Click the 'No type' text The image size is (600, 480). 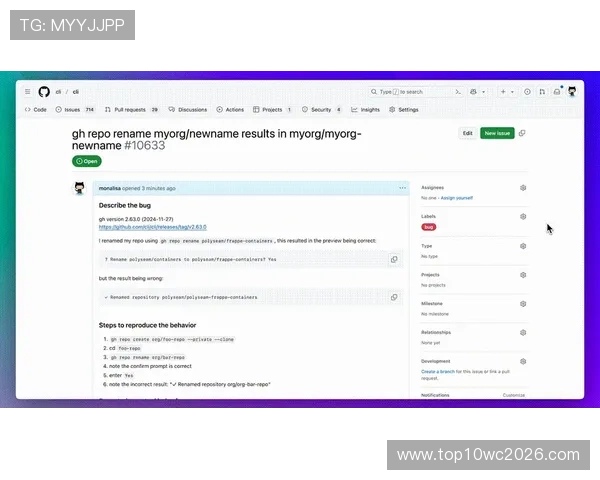click(x=429, y=256)
